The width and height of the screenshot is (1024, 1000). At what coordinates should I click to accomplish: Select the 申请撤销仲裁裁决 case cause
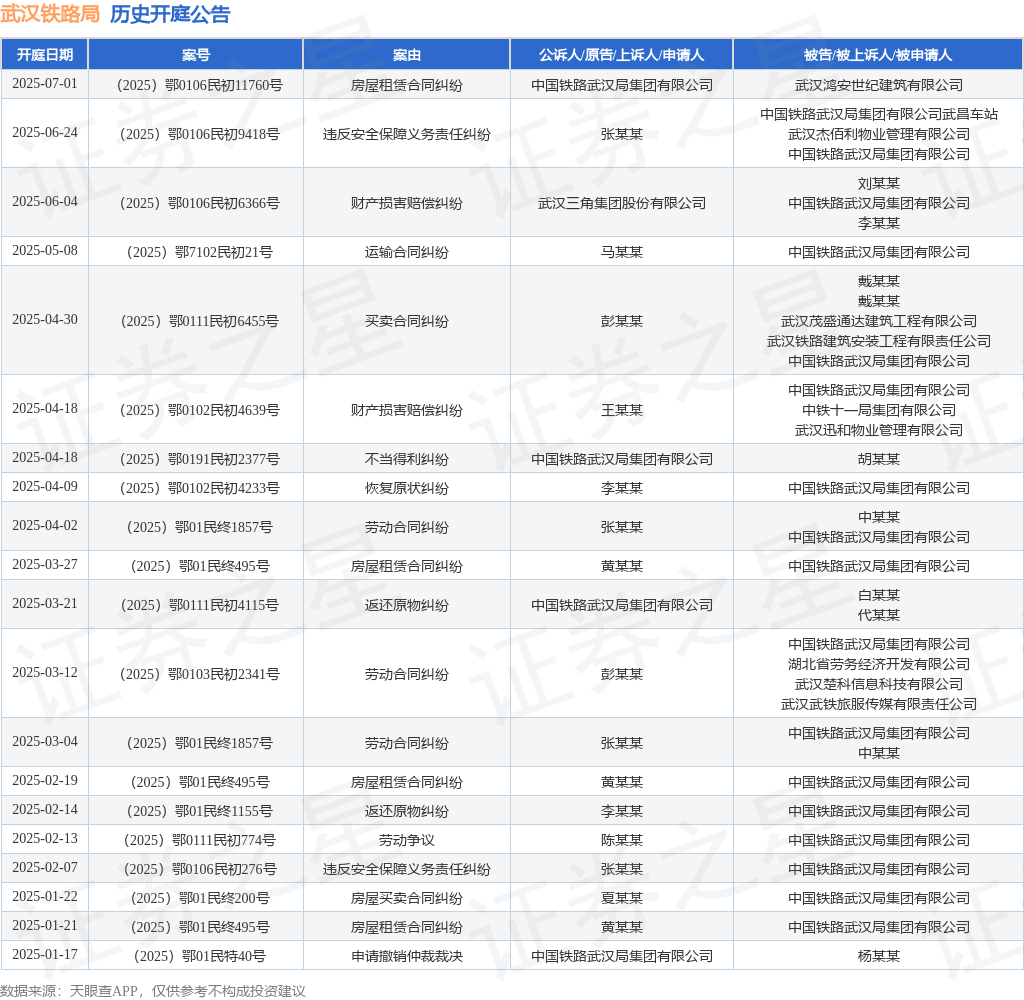coord(406,956)
